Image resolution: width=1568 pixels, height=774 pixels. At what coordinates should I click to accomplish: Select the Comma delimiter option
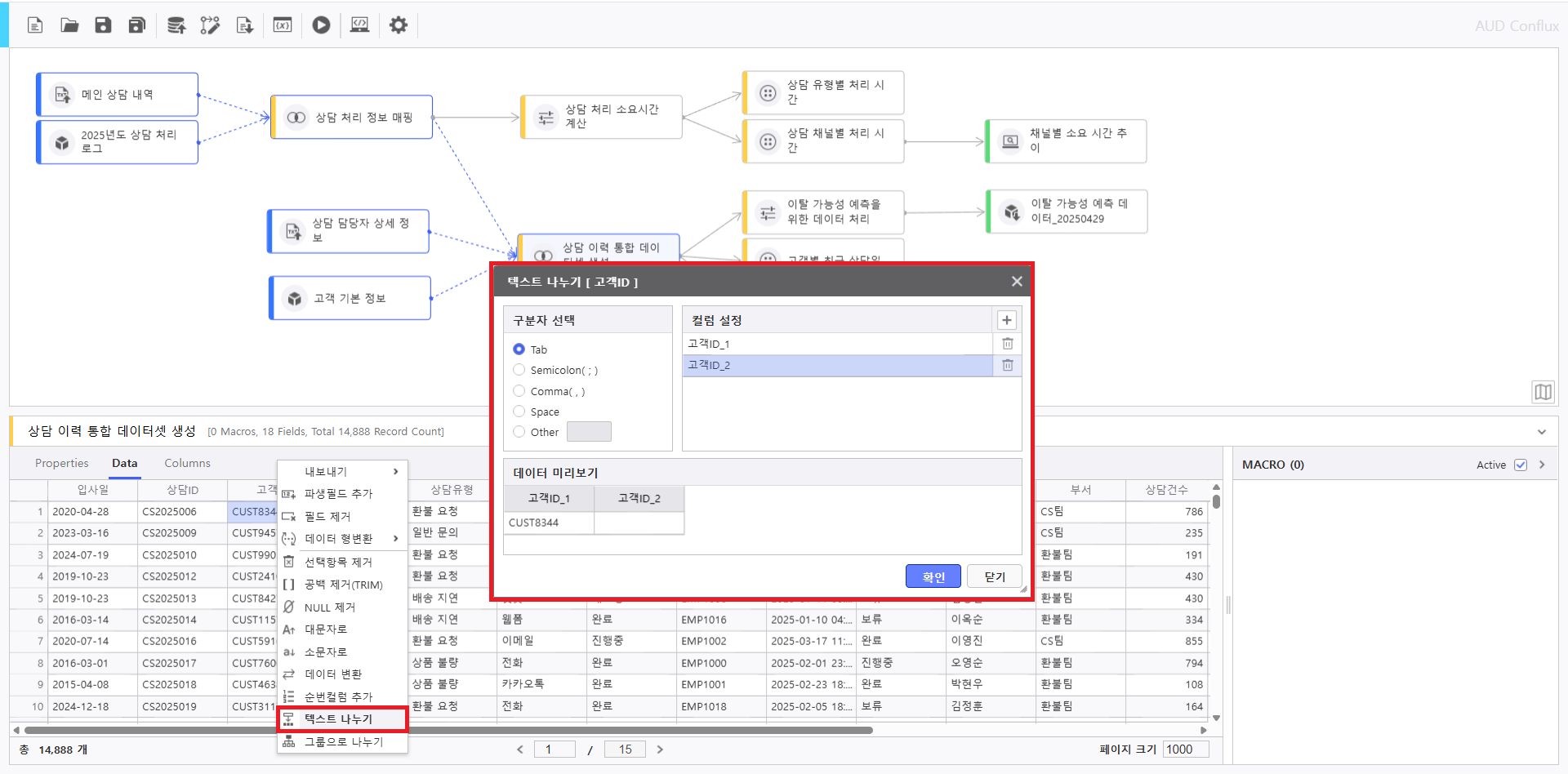pos(519,391)
